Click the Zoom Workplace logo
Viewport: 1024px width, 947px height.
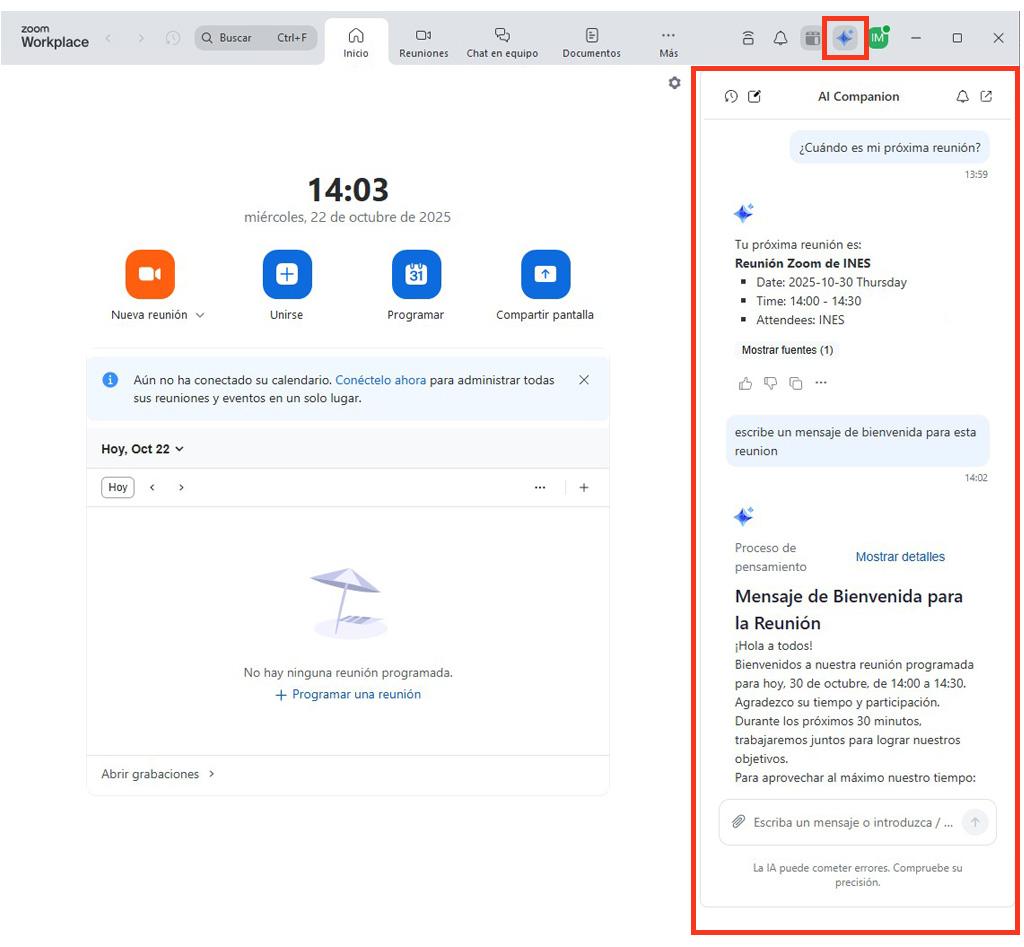(55, 37)
